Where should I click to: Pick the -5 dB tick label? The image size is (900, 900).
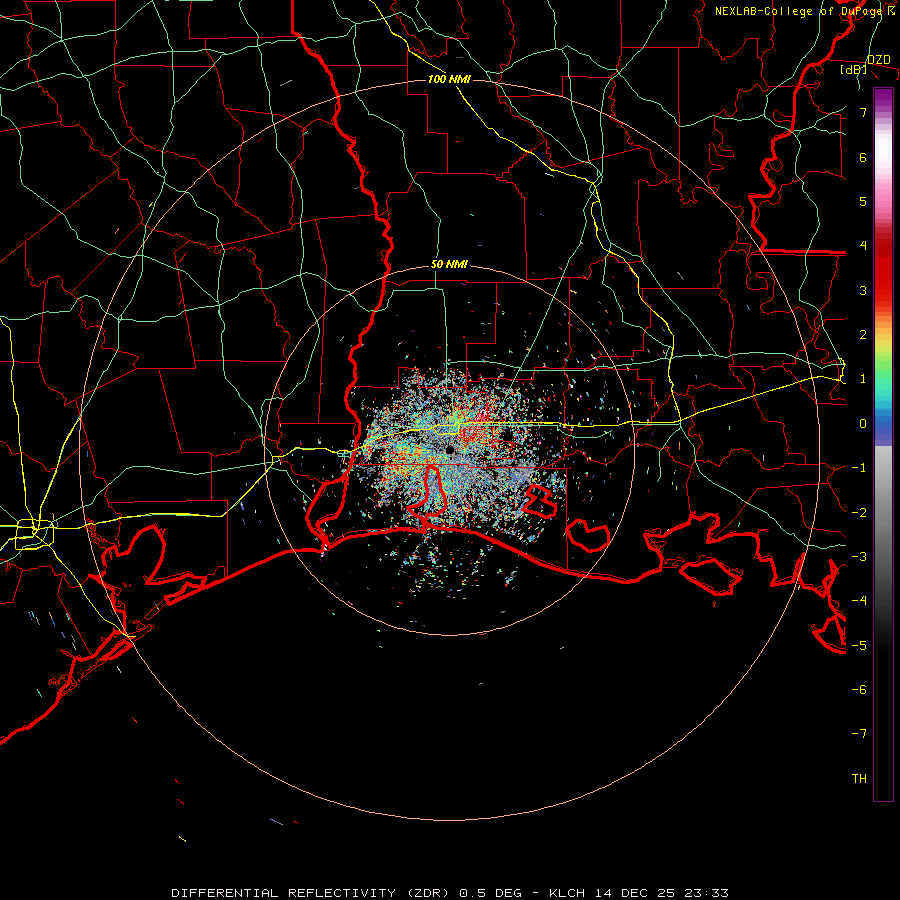pyautogui.click(x=859, y=645)
